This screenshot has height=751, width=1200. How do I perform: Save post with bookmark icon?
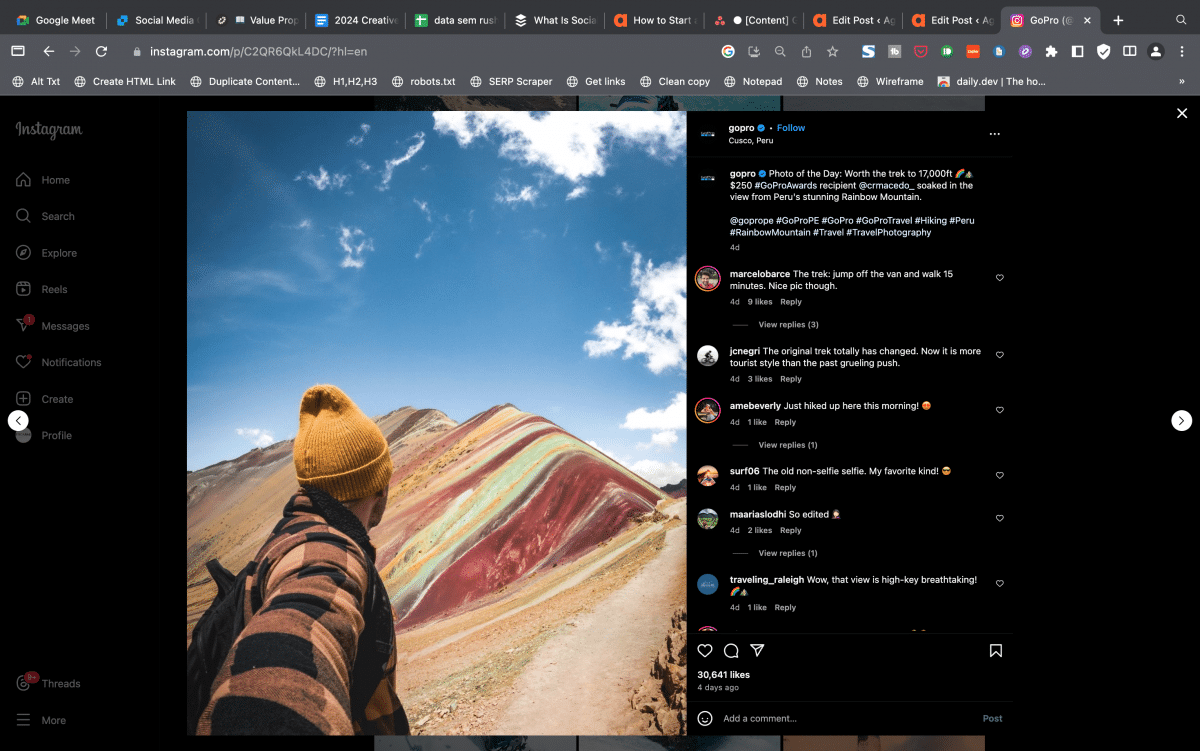[996, 650]
